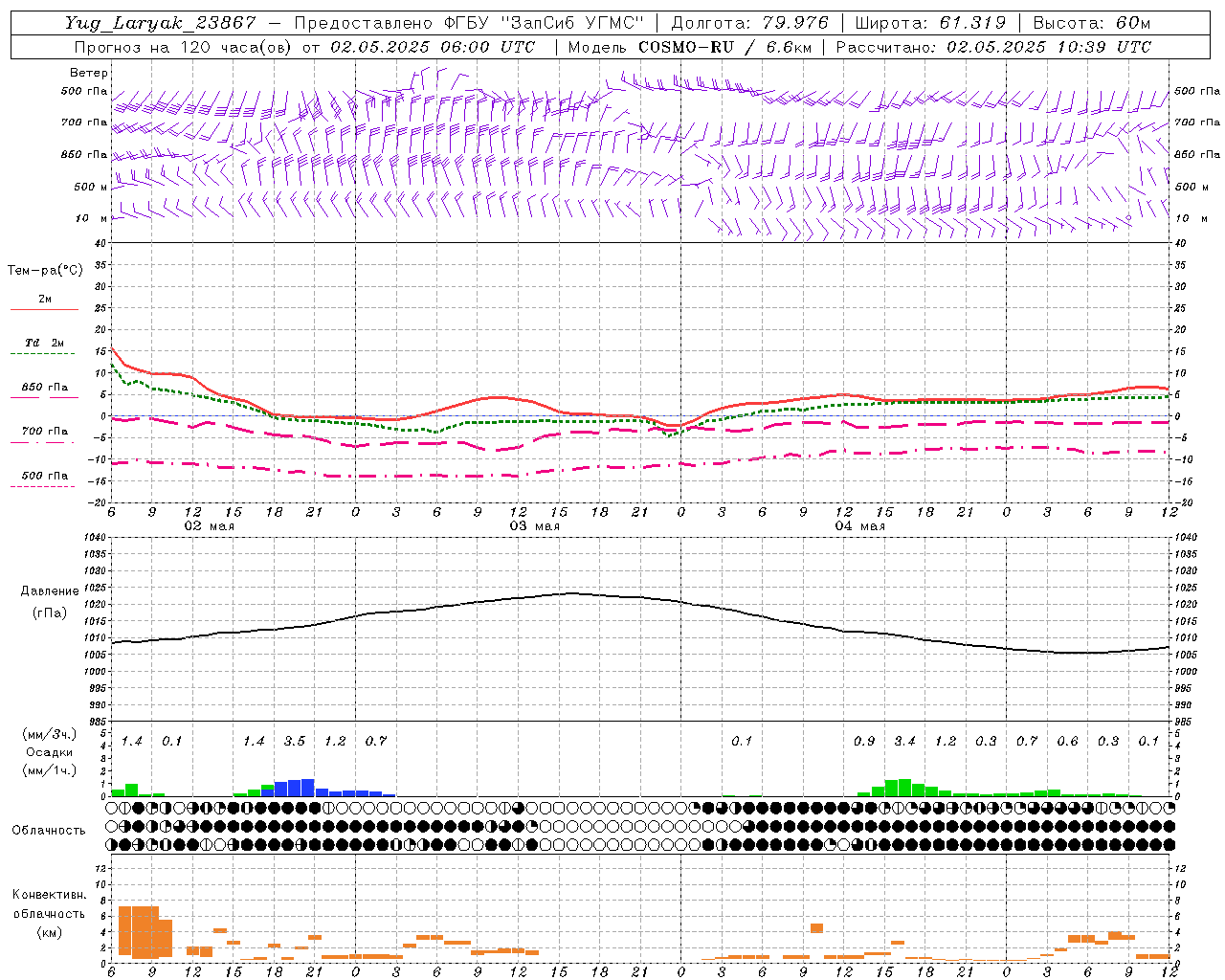Click the provider text ФГБУ "ЗапСиб УГМС"
This screenshot has height=980, width=1225.
coord(545,23)
